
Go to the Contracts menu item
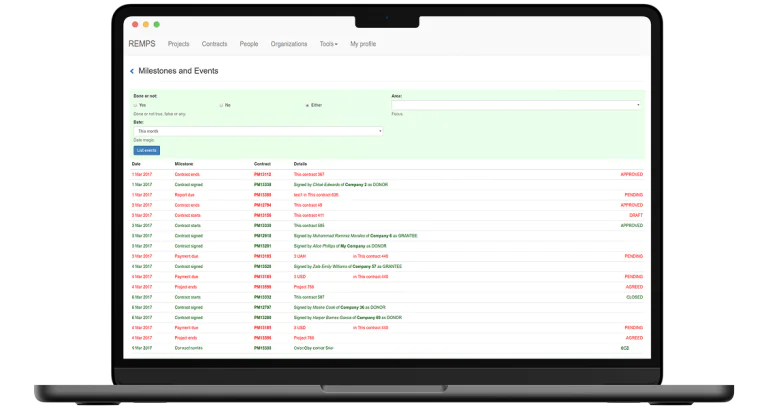215,44
